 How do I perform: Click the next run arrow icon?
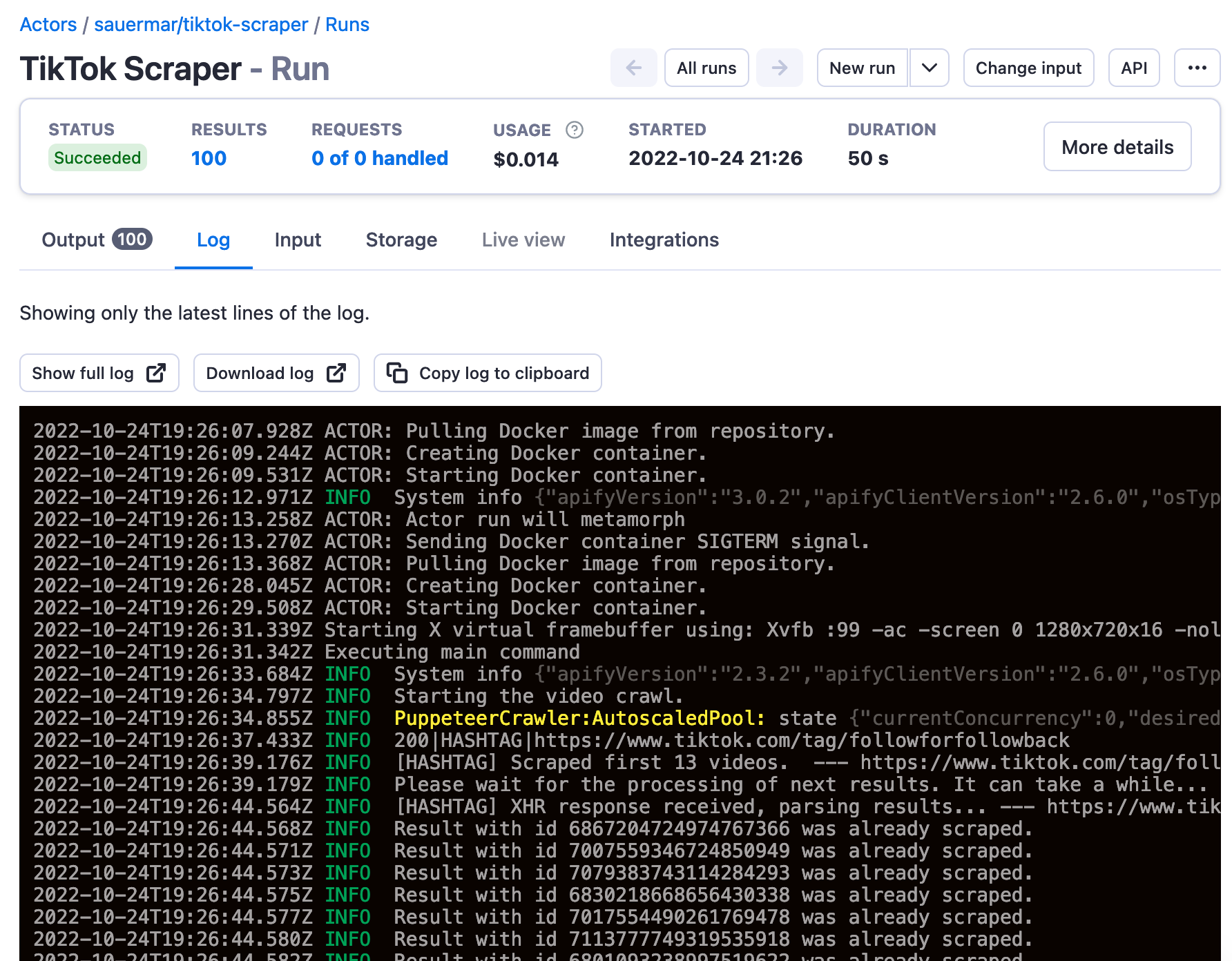(x=780, y=68)
